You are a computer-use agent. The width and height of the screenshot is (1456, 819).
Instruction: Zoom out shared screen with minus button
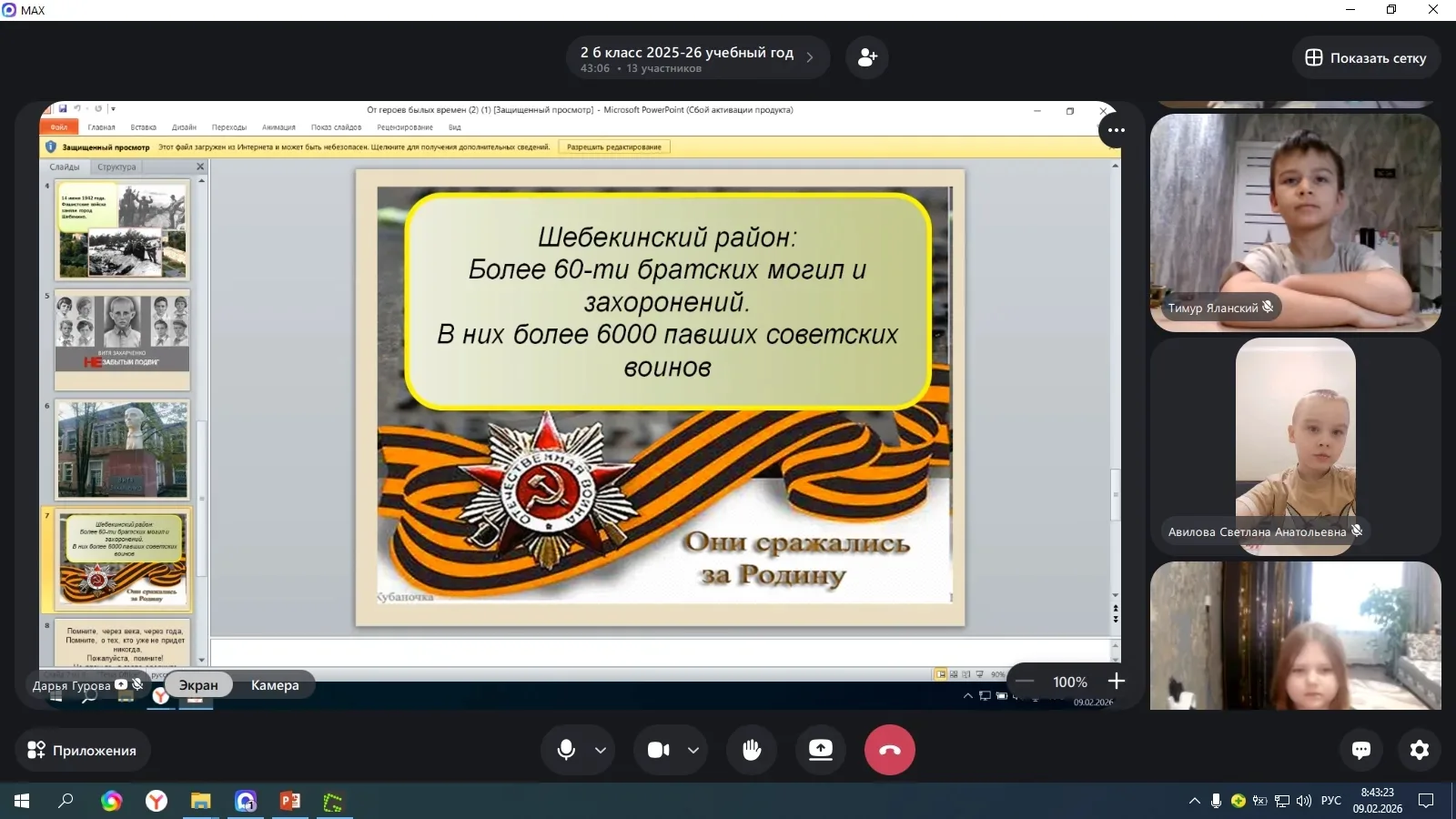tap(1026, 682)
